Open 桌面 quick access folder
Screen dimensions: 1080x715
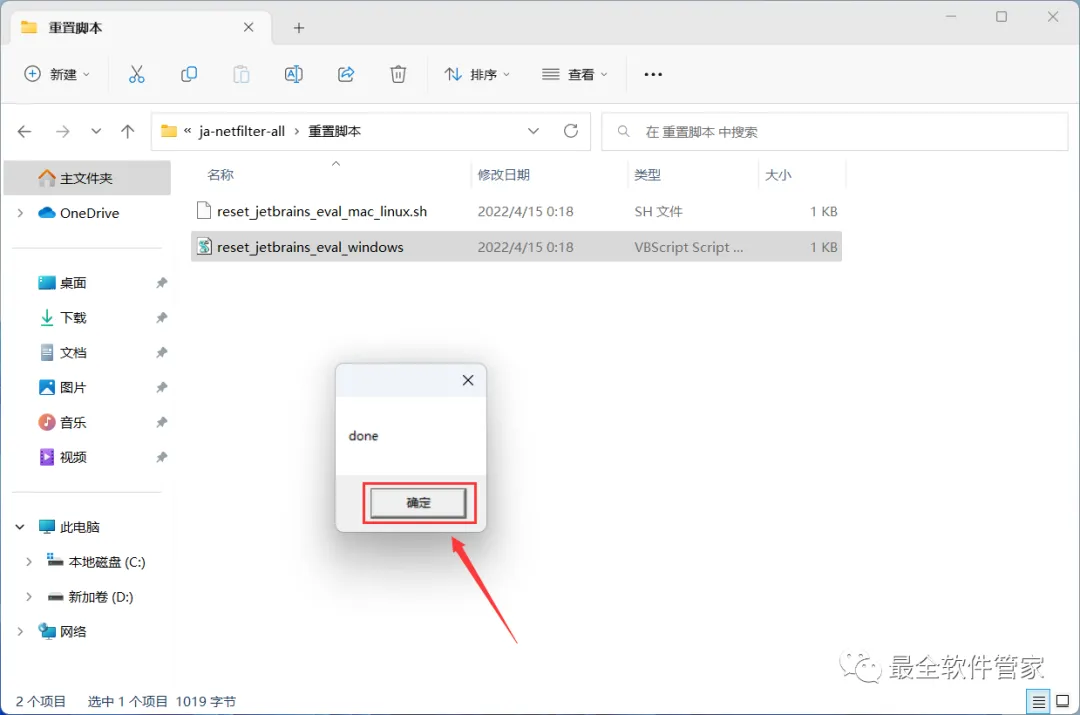click(x=73, y=283)
